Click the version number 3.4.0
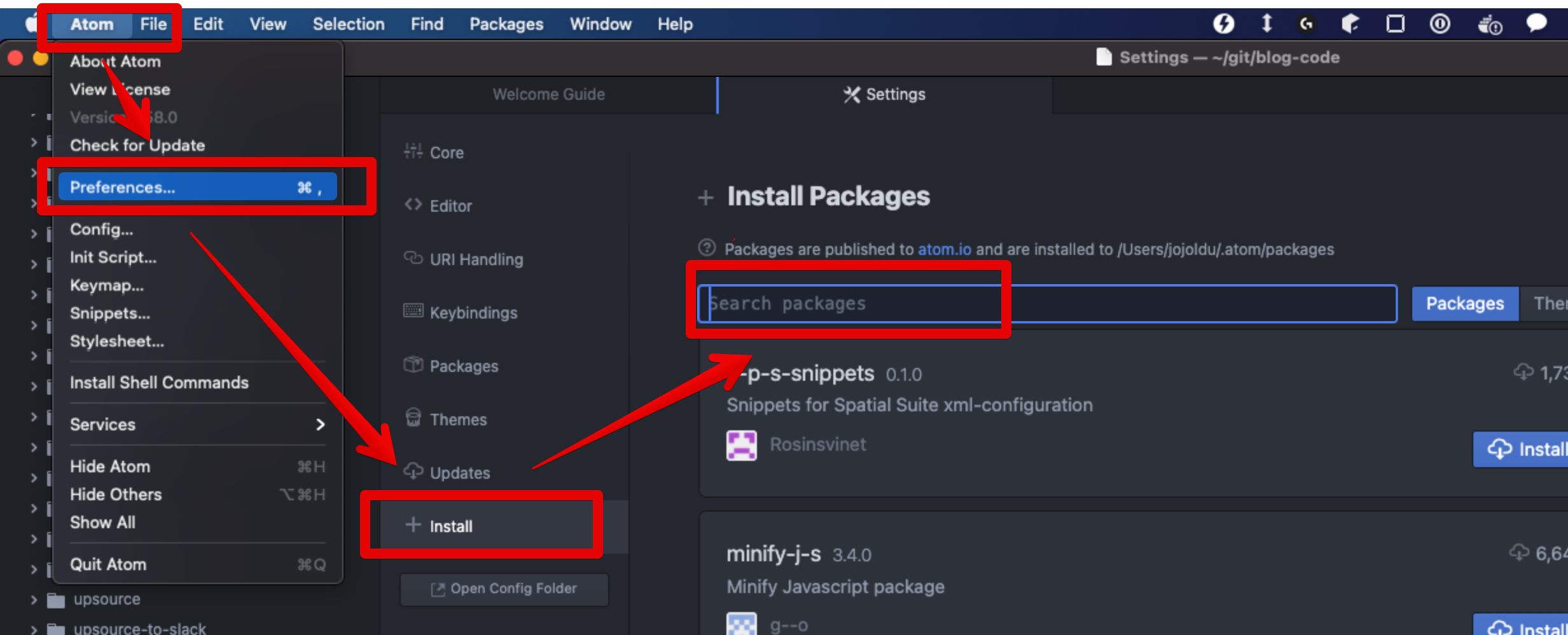 pyautogui.click(x=852, y=556)
